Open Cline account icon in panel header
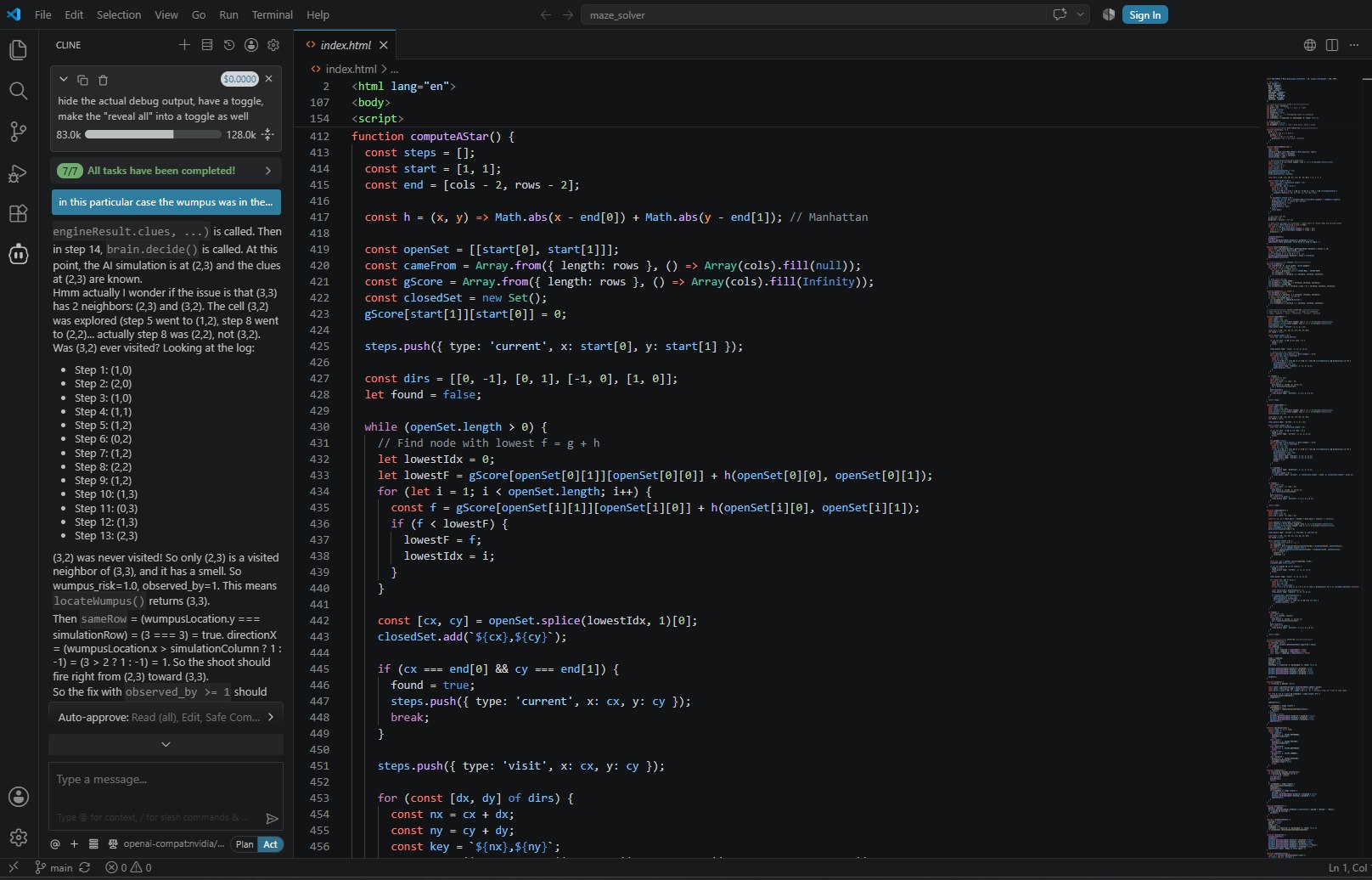1372x880 pixels. (x=251, y=45)
